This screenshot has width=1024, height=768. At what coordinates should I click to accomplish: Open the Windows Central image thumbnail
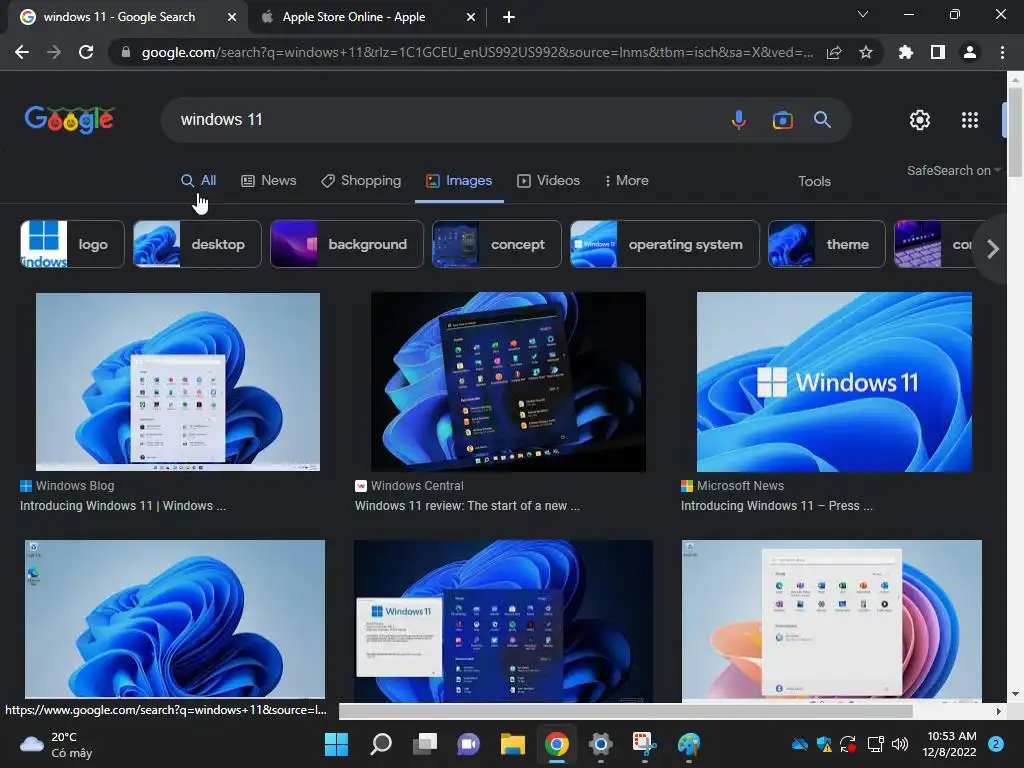[x=508, y=381]
